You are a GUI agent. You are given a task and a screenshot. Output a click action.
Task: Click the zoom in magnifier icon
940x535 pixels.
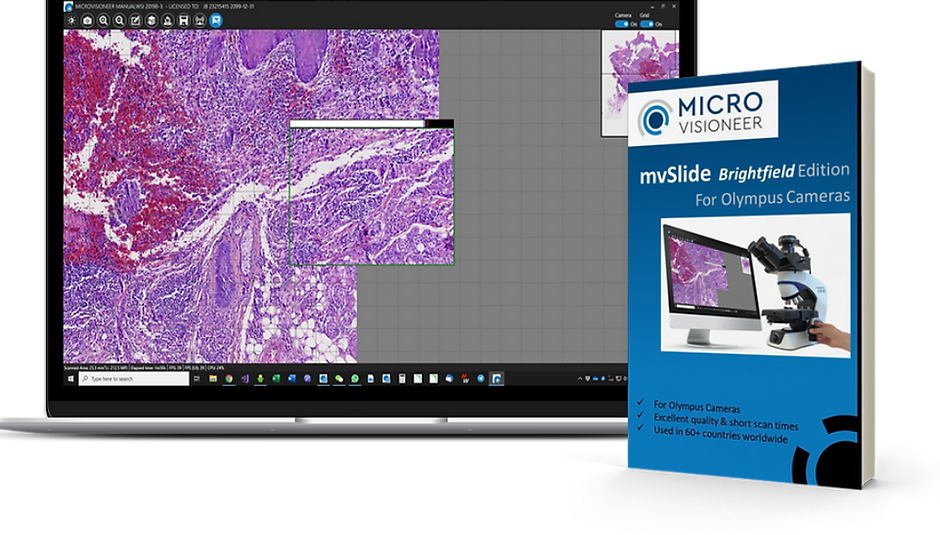tap(104, 20)
